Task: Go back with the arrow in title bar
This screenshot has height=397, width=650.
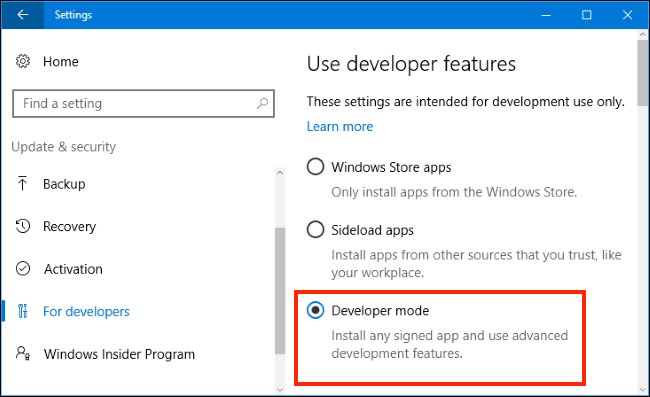Action: click(22, 15)
